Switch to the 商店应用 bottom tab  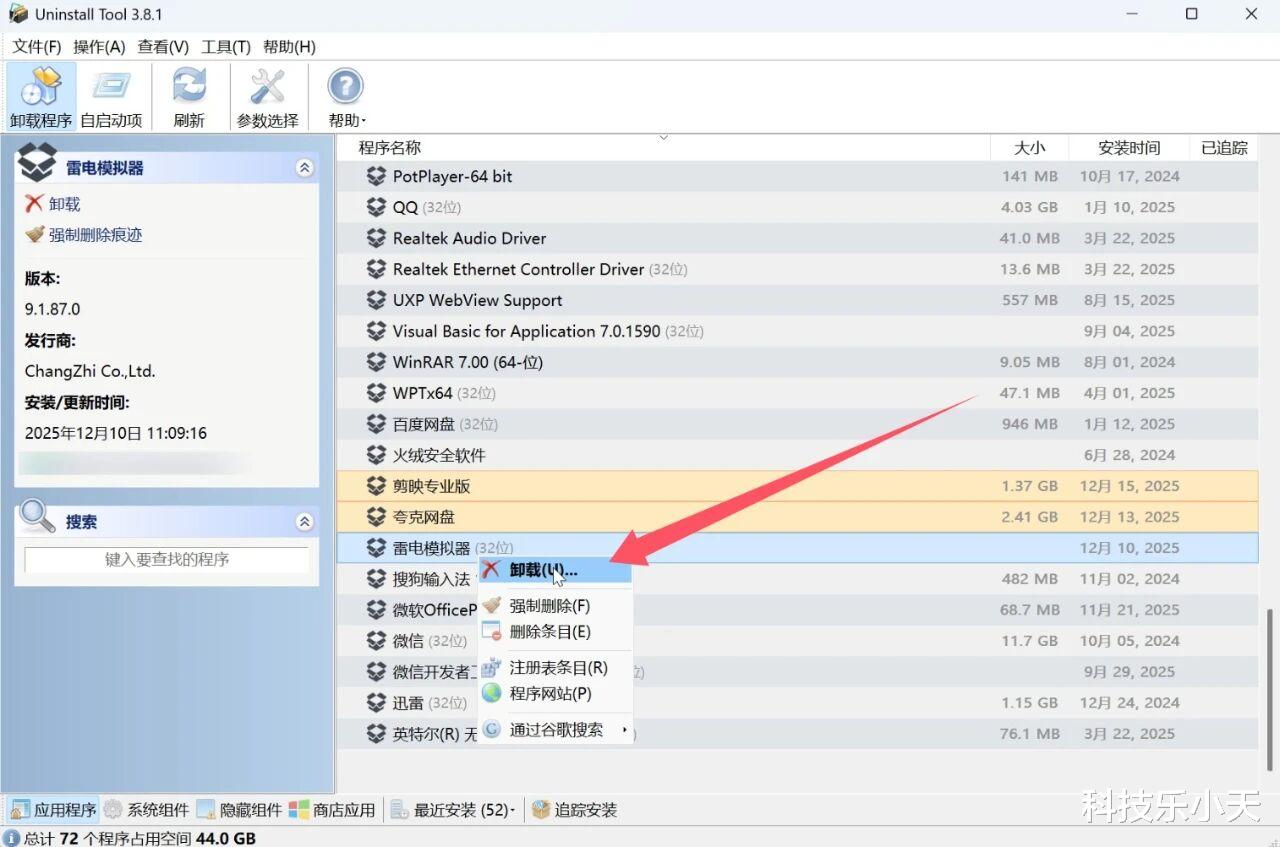click(333, 810)
